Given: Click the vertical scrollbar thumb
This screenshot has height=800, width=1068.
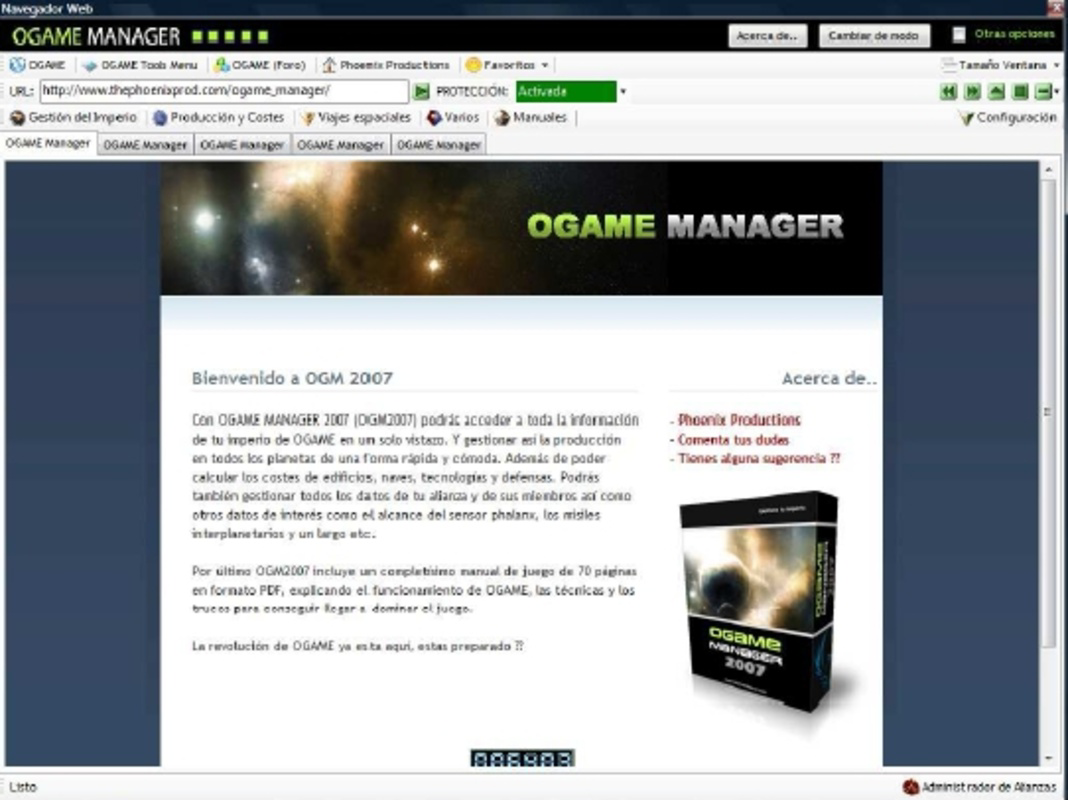Looking at the screenshot, I should [x=1049, y=412].
